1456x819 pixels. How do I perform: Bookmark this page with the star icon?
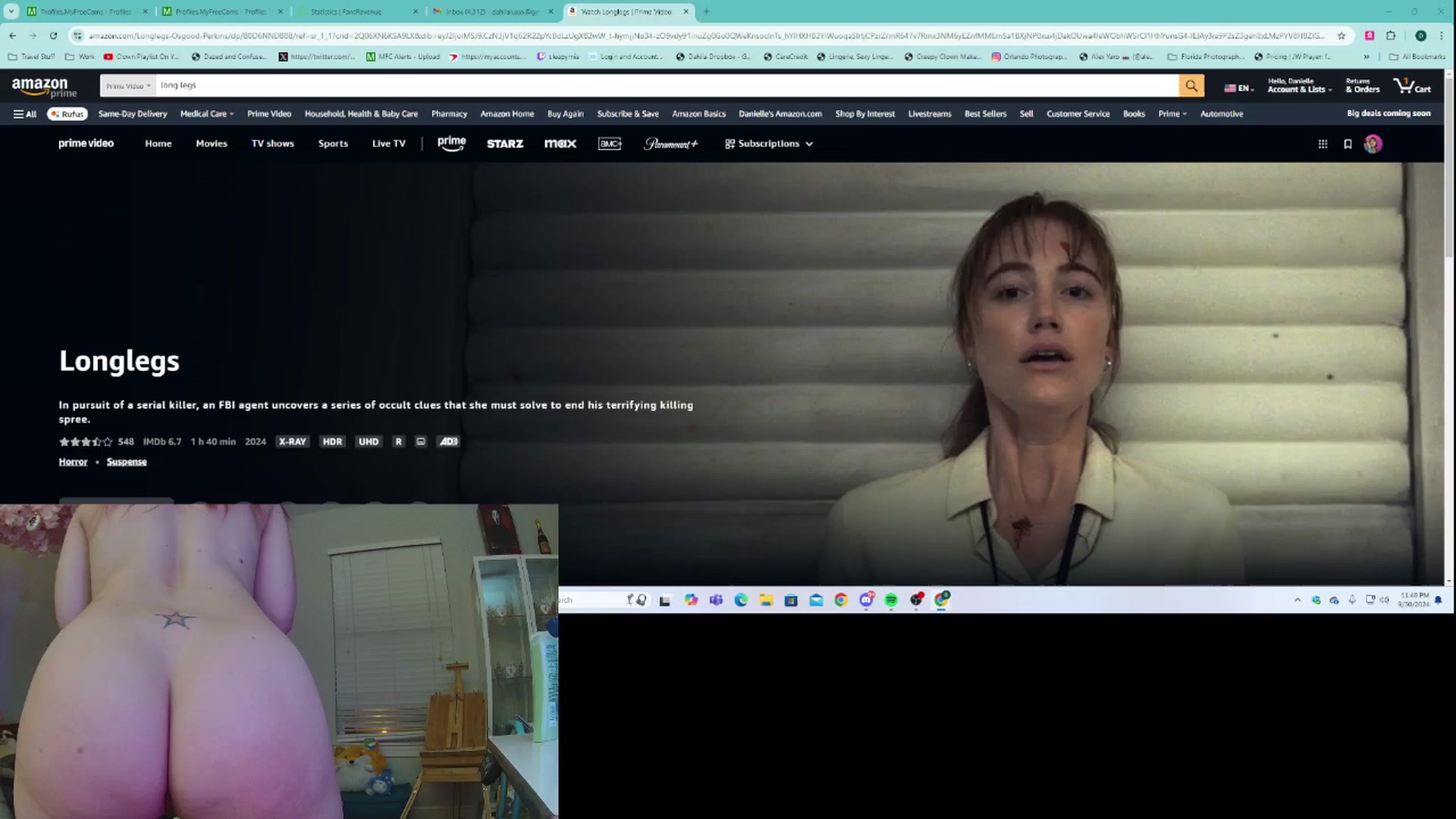pos(1341,36)
